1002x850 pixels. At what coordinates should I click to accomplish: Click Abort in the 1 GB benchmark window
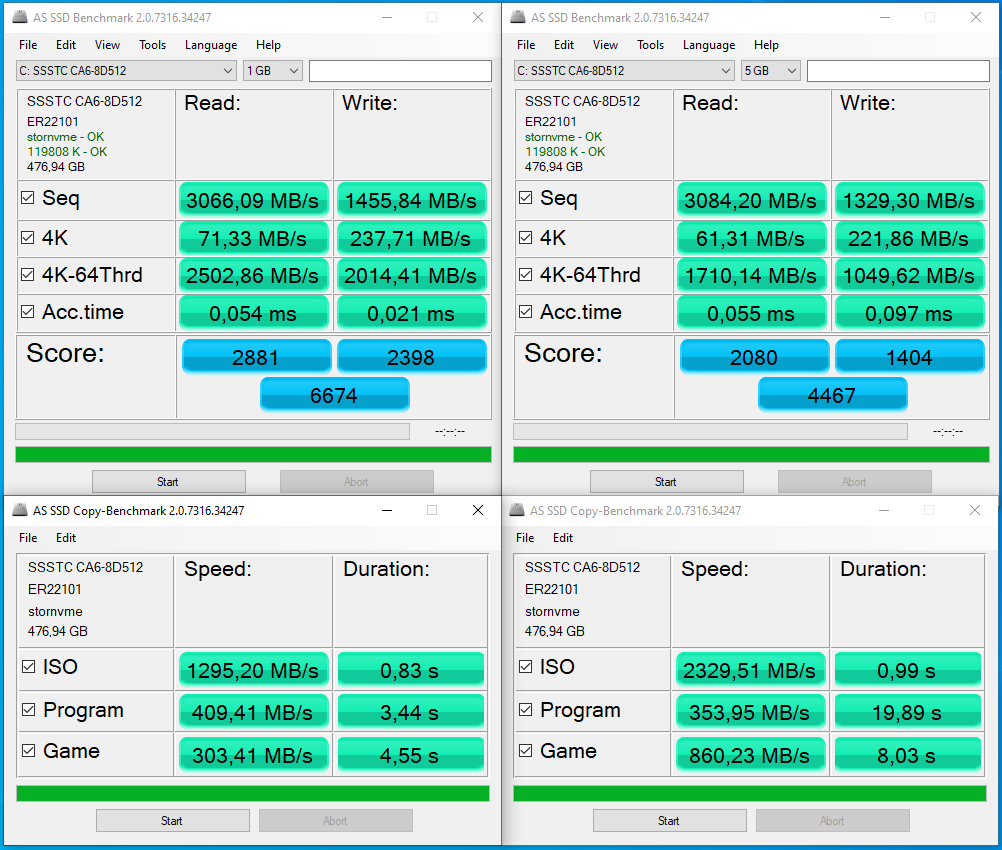pyautogui.click(x=357, y=481)
